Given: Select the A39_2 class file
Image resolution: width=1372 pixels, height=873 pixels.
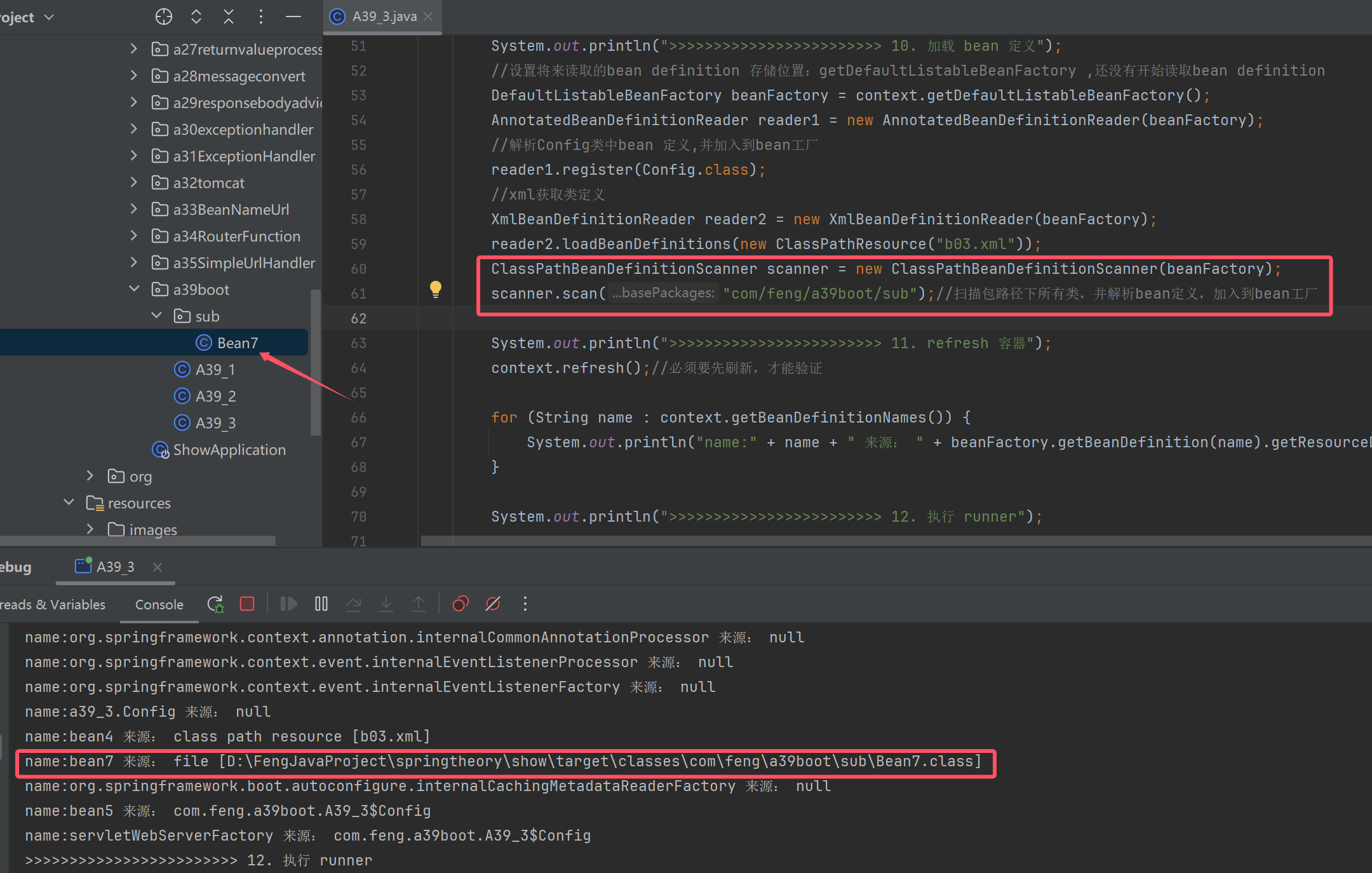Looking at the screenshot, I should click(215, 396).
